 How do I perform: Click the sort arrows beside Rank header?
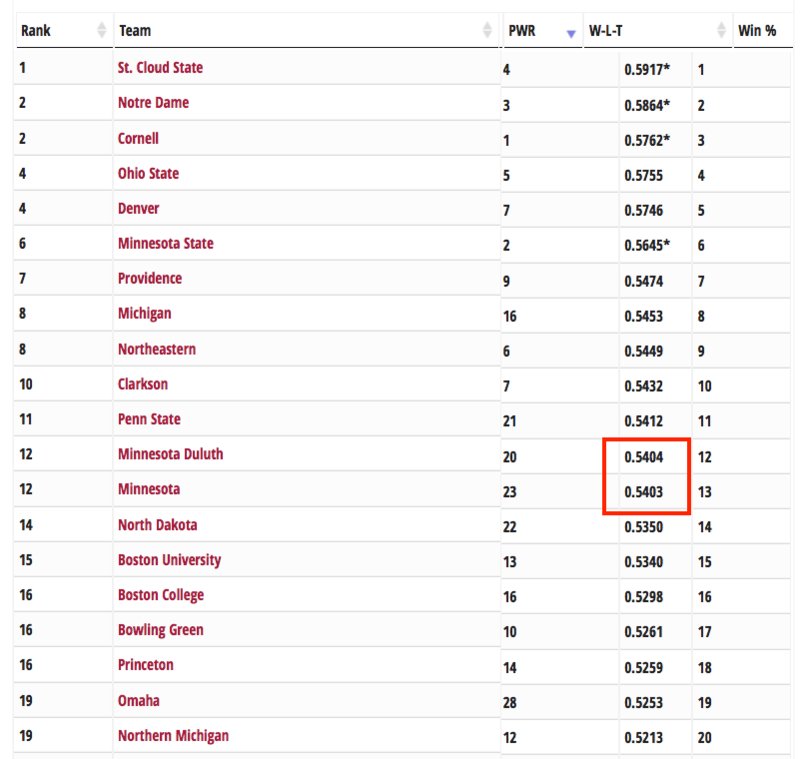coord(101,31)
